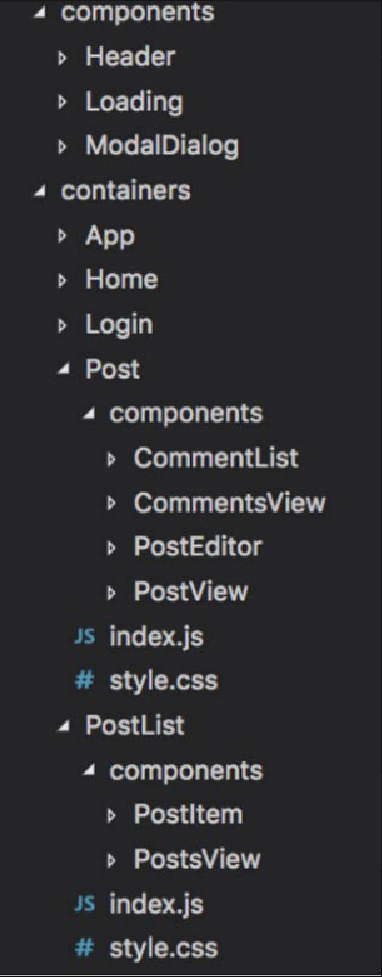Select the ModalDialog folder label

(162, 146)
